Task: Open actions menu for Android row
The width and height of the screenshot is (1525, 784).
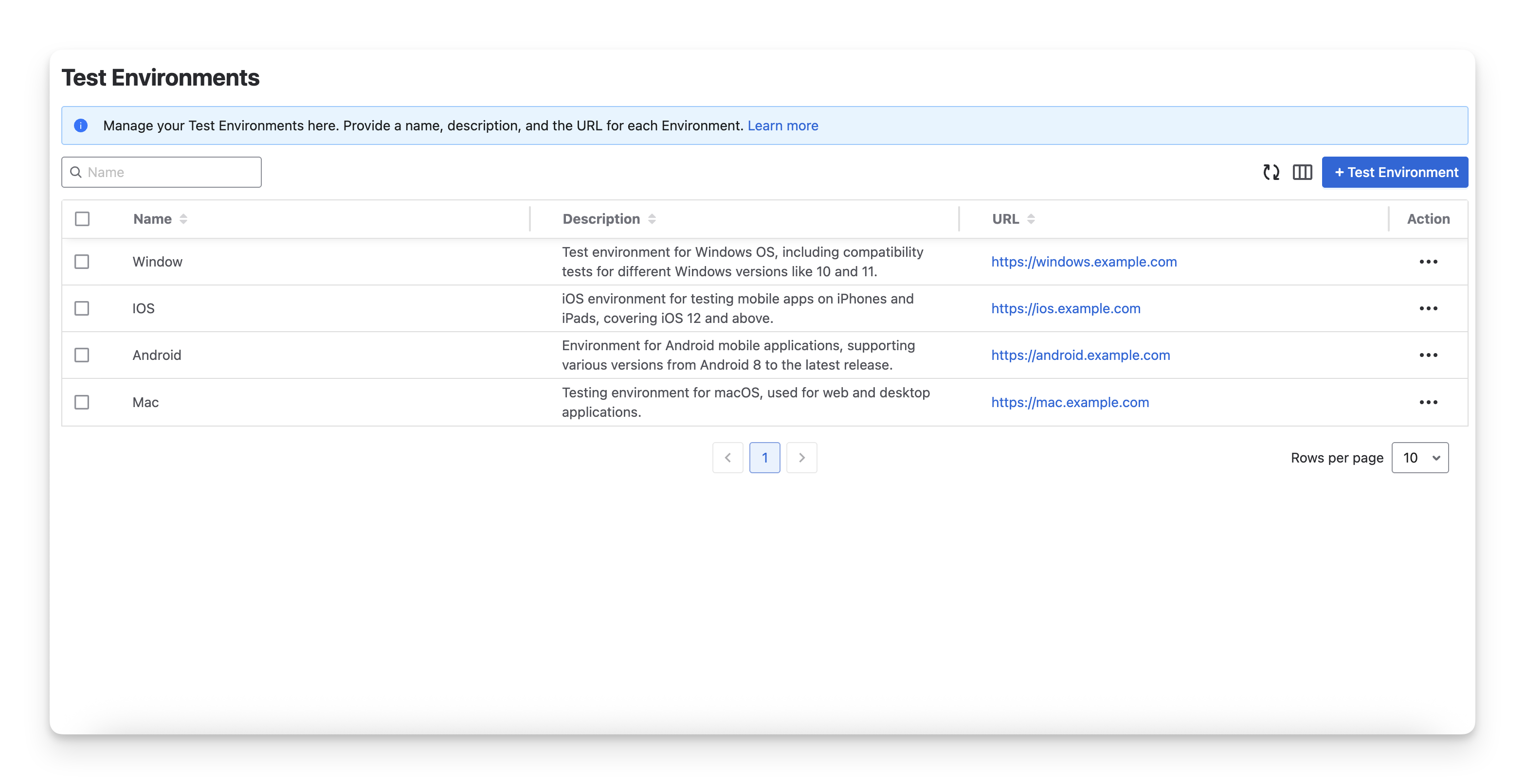Action: pyautogui.click(x=1428, y=355)
